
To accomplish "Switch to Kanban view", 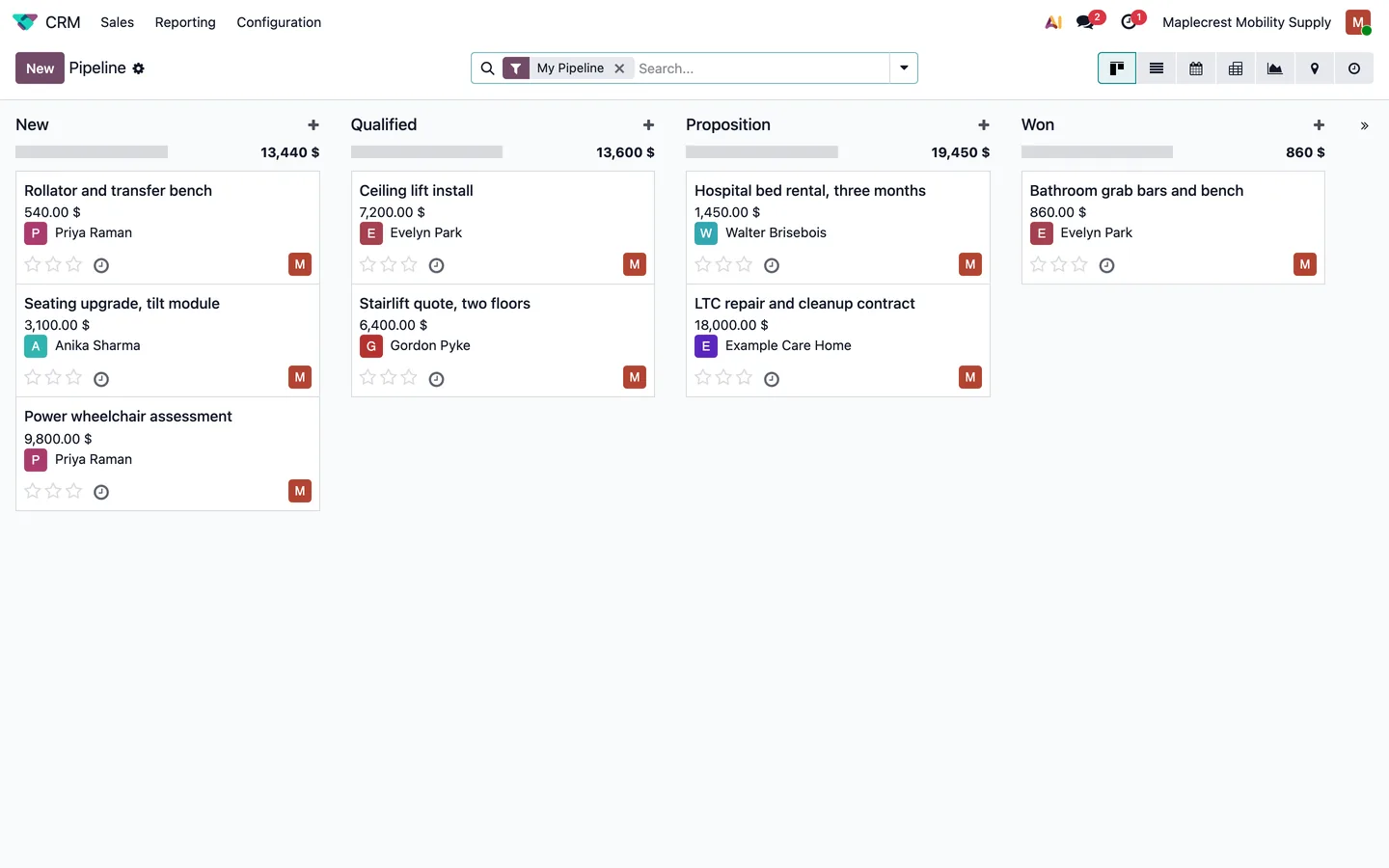I will [1117, 68].
